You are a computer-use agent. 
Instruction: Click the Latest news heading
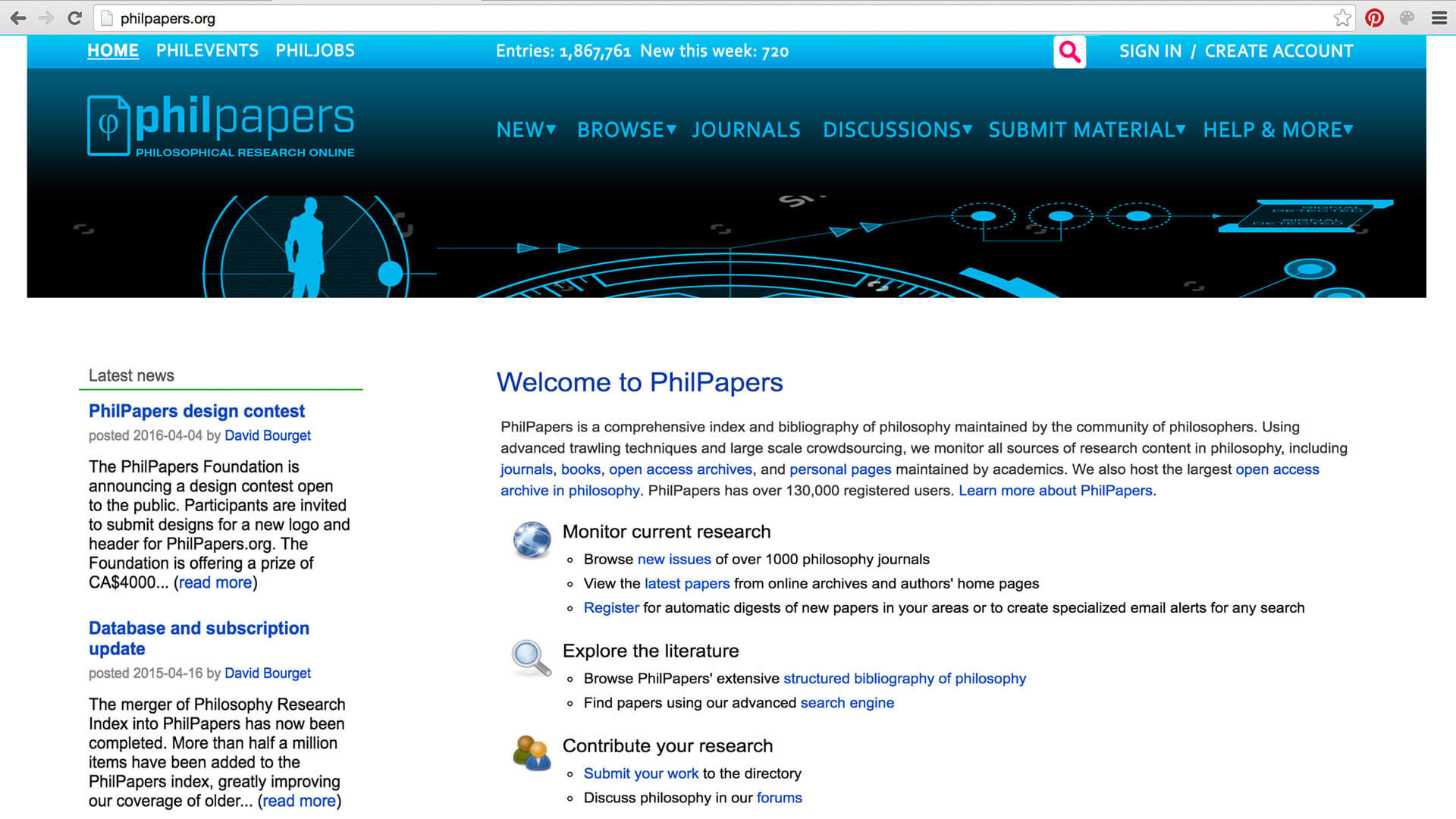[131, 375]
